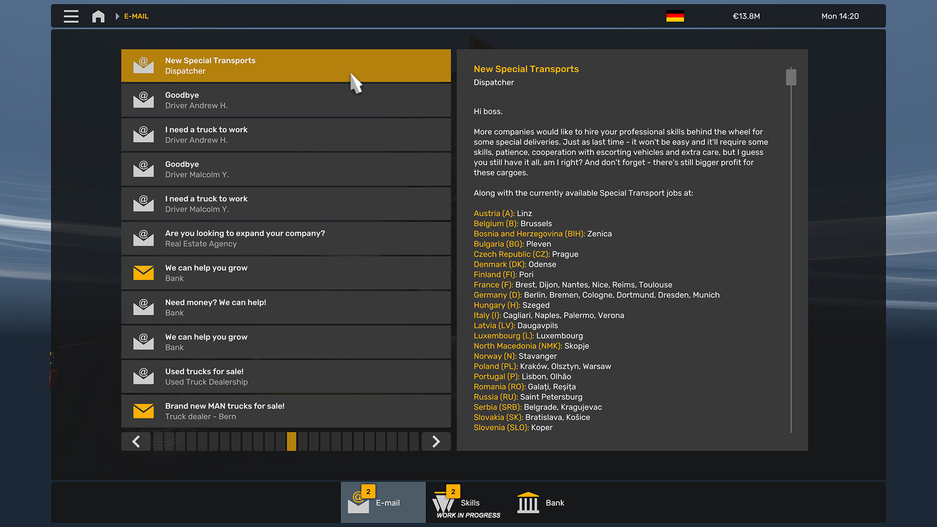The width and height of the screenshot is (937, 527).
Task: Click the E-MAIL breadcrumb label
Action: [x=136, y=16]
